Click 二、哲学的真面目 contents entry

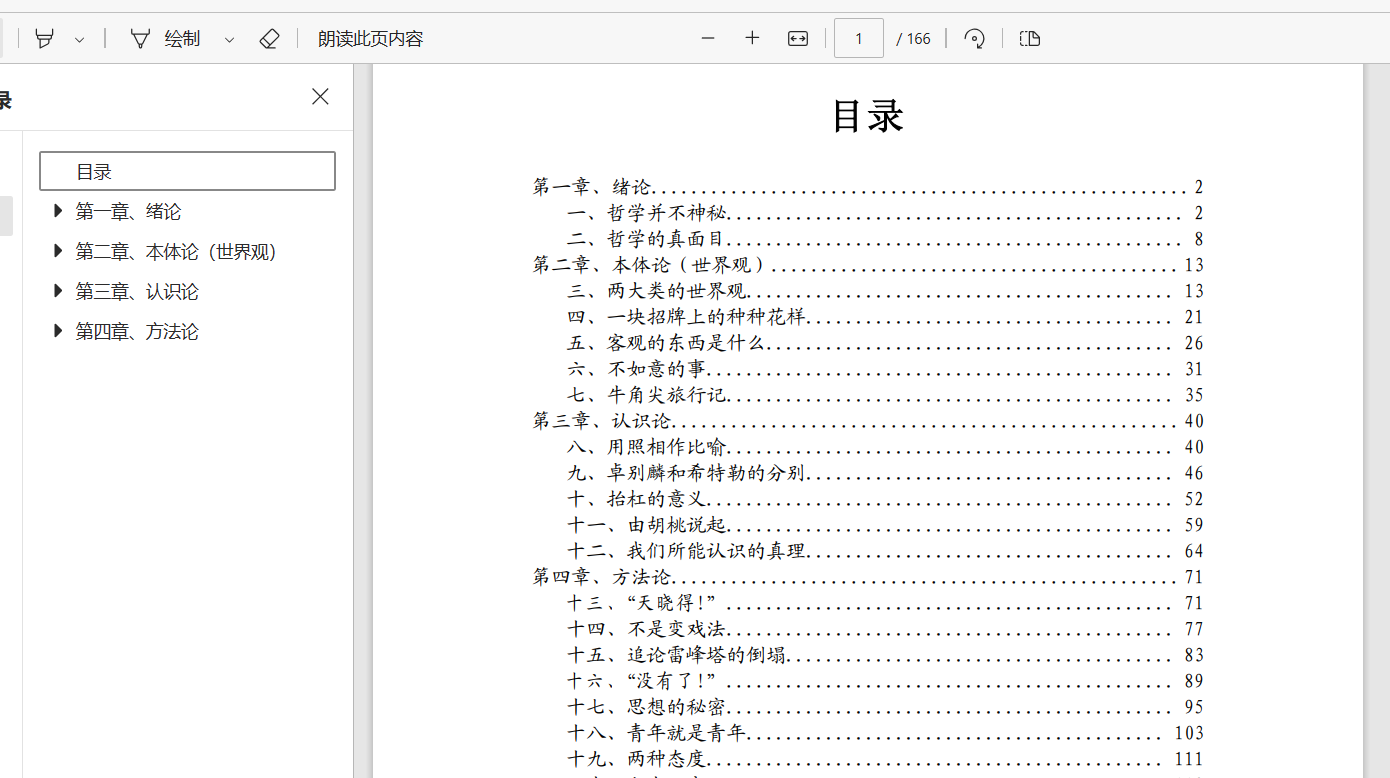pos(885,239)
